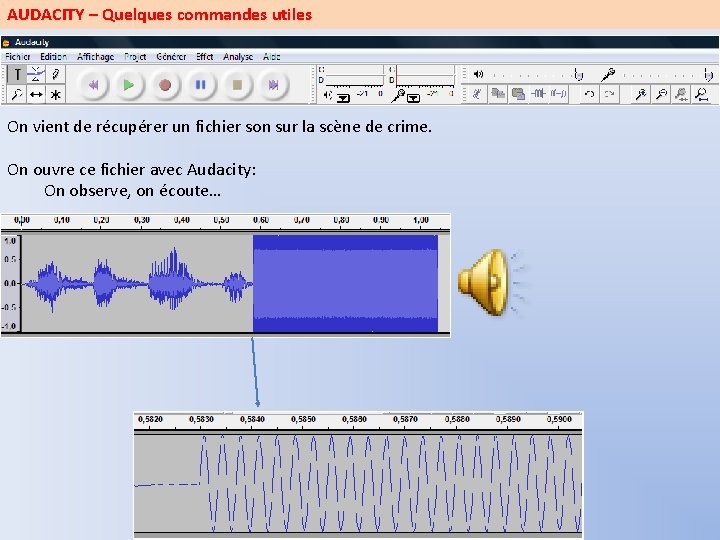The image size is (720, 540).
Task: Open the Analyse menu
Action: click(x=238, y=56)
